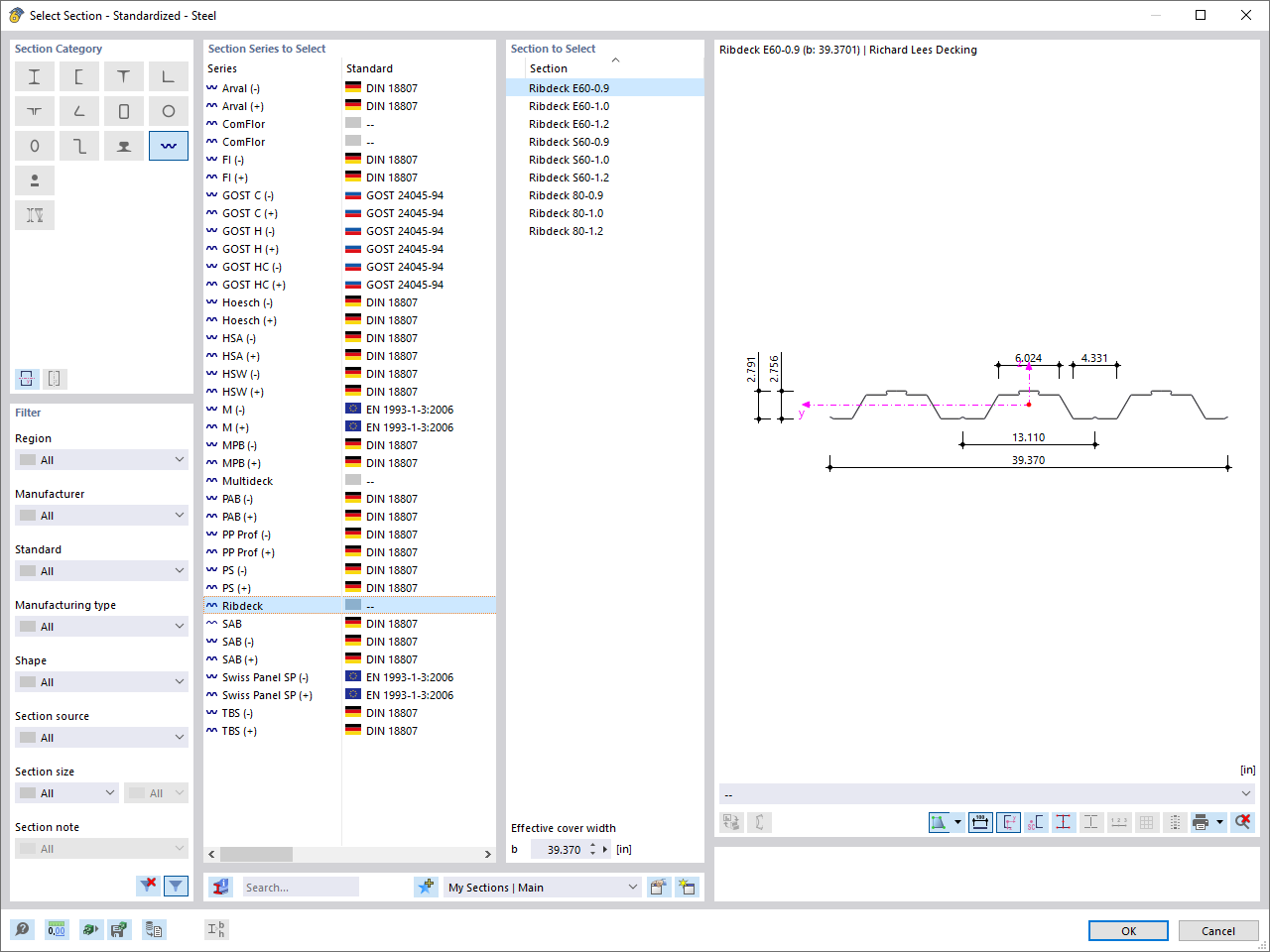Open the printer icon in preview toolbar

tap(1201, 822)
